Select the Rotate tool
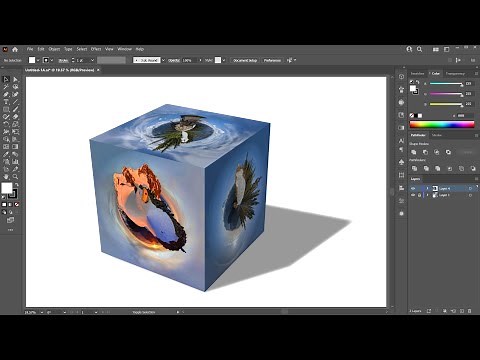Image resolution: width=480 pixels, height=360 pixels. [x=6, y=124]
